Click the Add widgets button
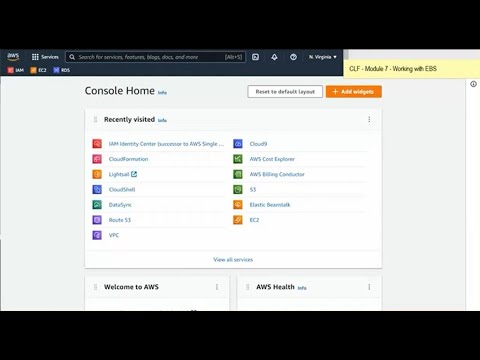 pos(354,92)
